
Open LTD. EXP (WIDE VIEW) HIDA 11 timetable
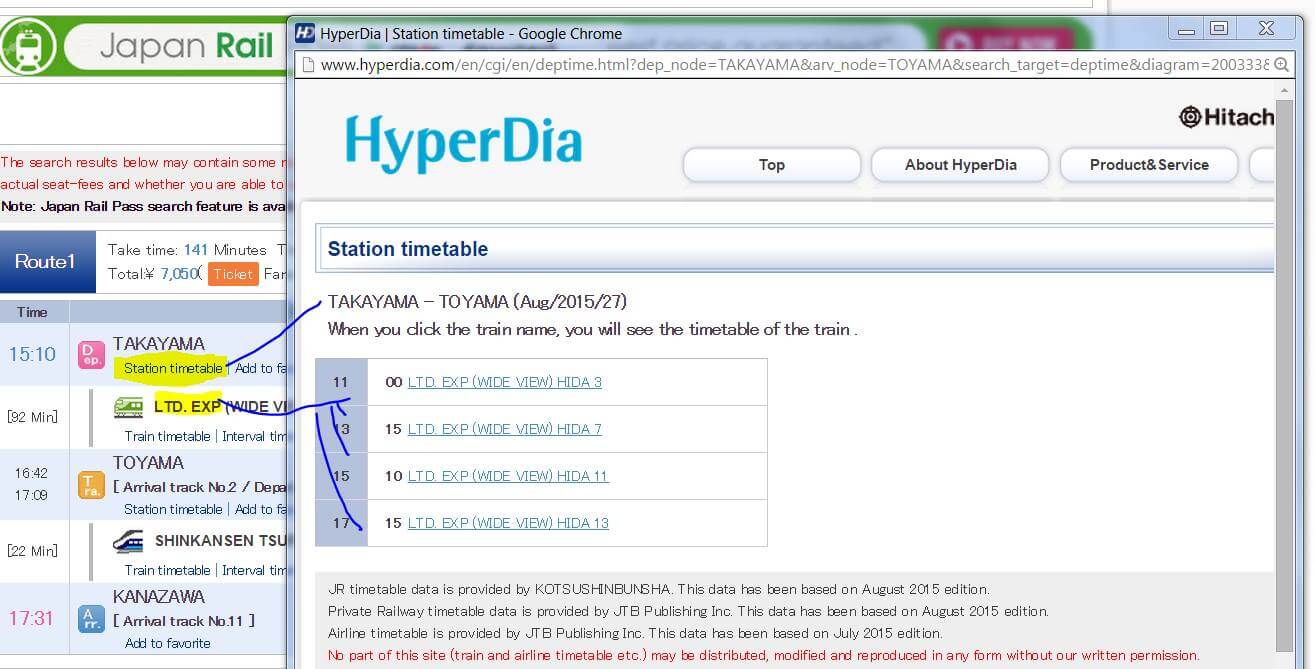[510, 476]
